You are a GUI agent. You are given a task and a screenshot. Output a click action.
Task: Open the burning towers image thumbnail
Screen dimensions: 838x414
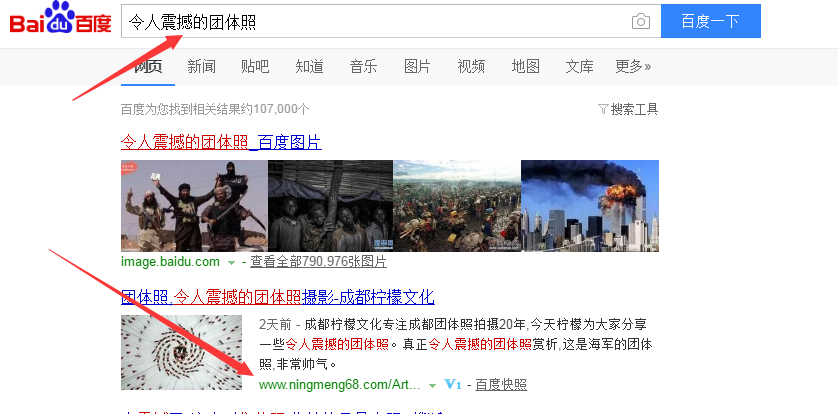coord(590,206)
